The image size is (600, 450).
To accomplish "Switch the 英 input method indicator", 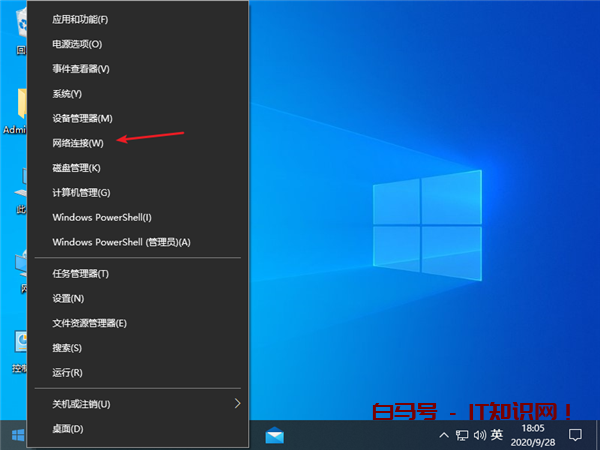I will pyautogui.click(x=496, y=435).
